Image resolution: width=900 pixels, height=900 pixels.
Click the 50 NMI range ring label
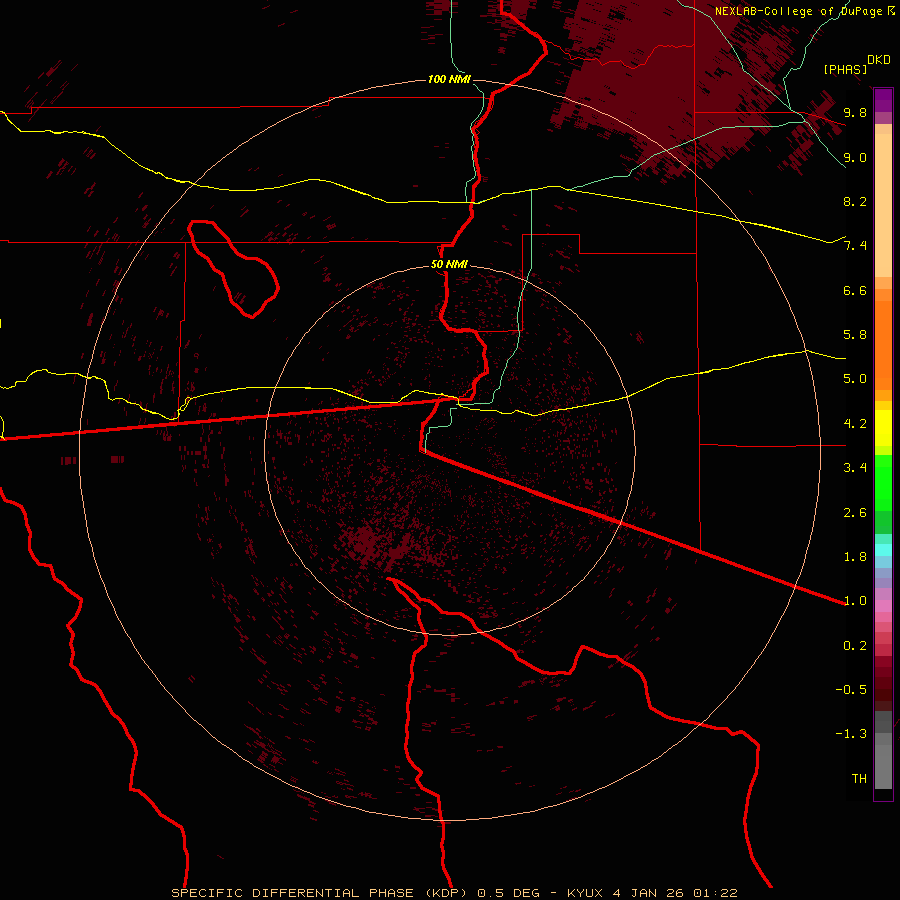click(x=449, y=264)
